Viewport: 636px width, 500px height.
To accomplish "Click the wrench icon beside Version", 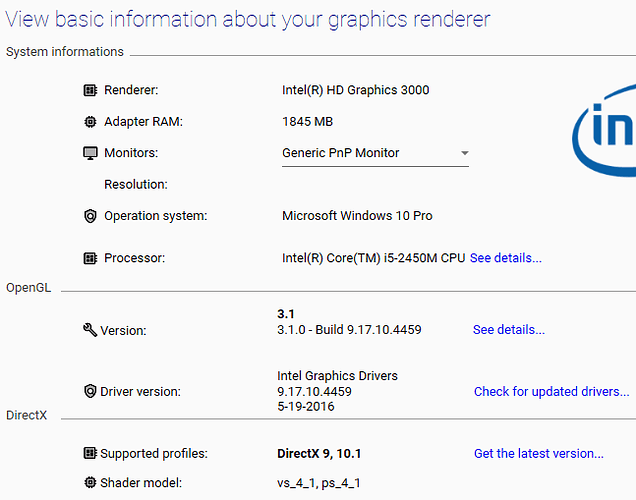I will (x=90, y=330).
